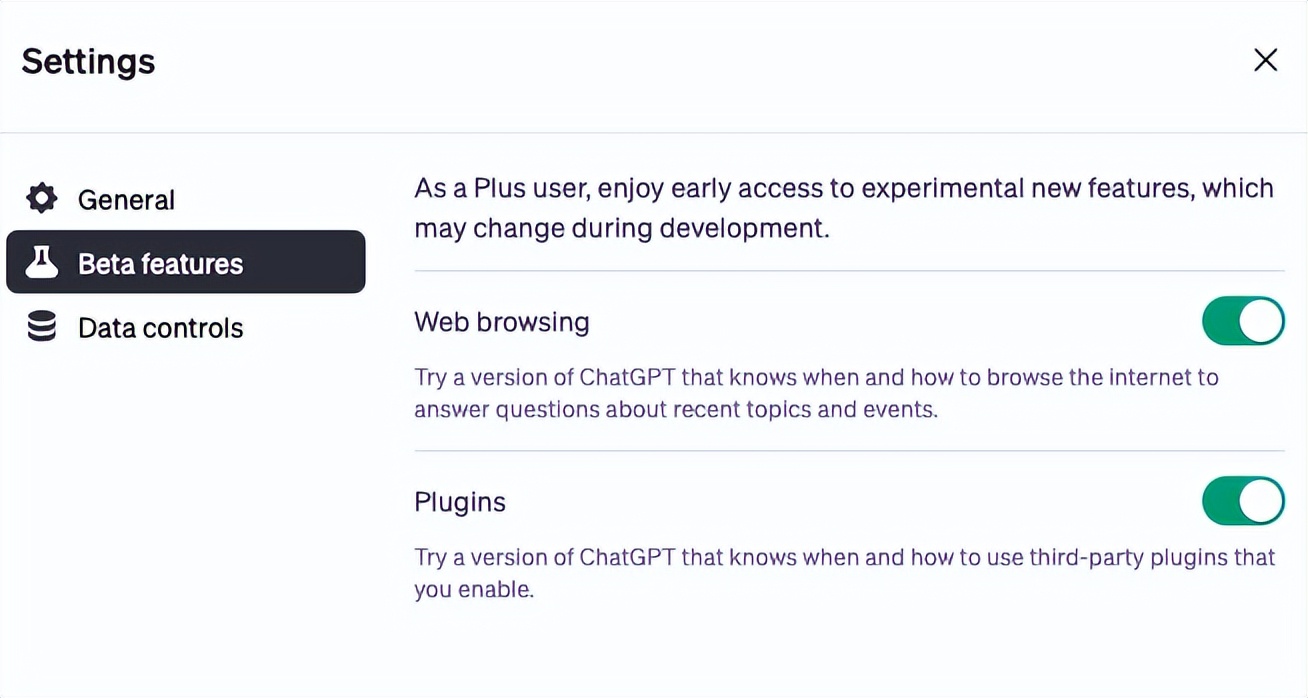Close the Settings dialog with the X
This screenshot has width=1308, height=698.
(1265, 60)
